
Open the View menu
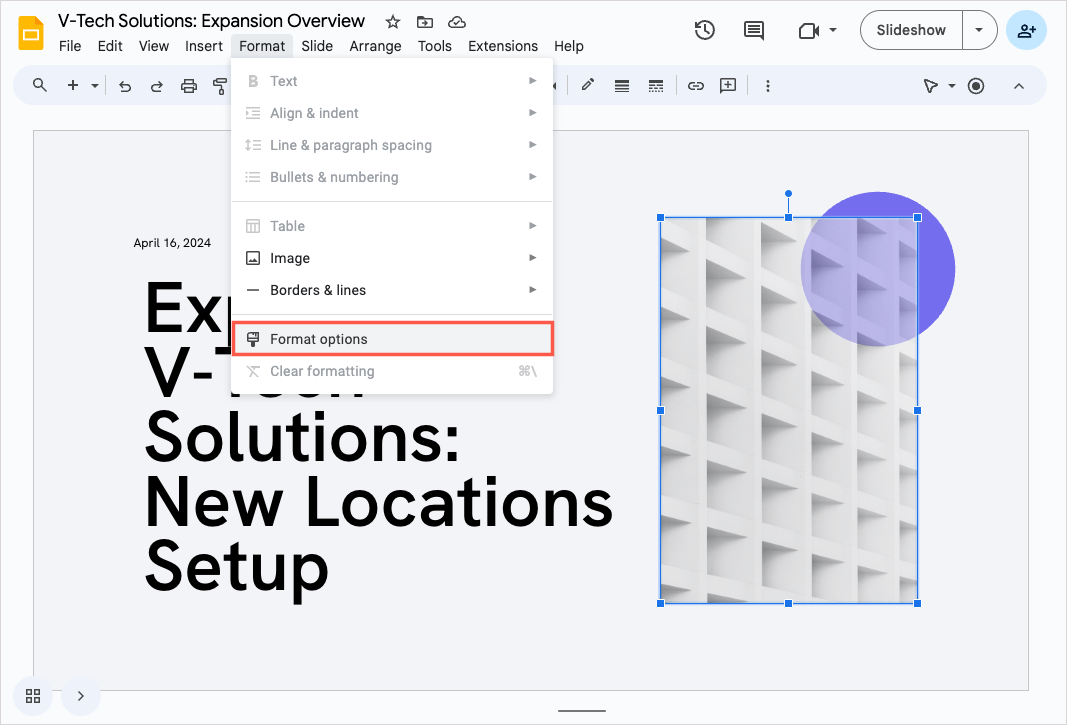(154, 46)
